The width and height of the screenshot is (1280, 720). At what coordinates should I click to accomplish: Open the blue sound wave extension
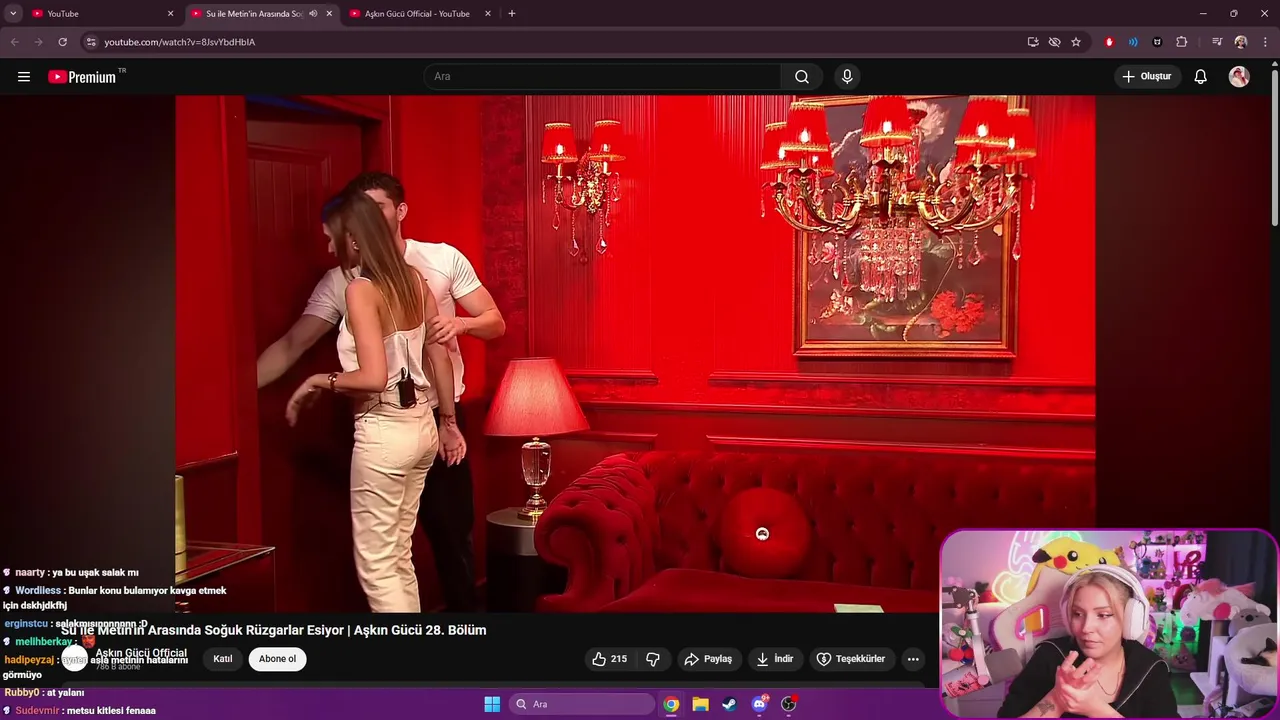pos(1133,42)
